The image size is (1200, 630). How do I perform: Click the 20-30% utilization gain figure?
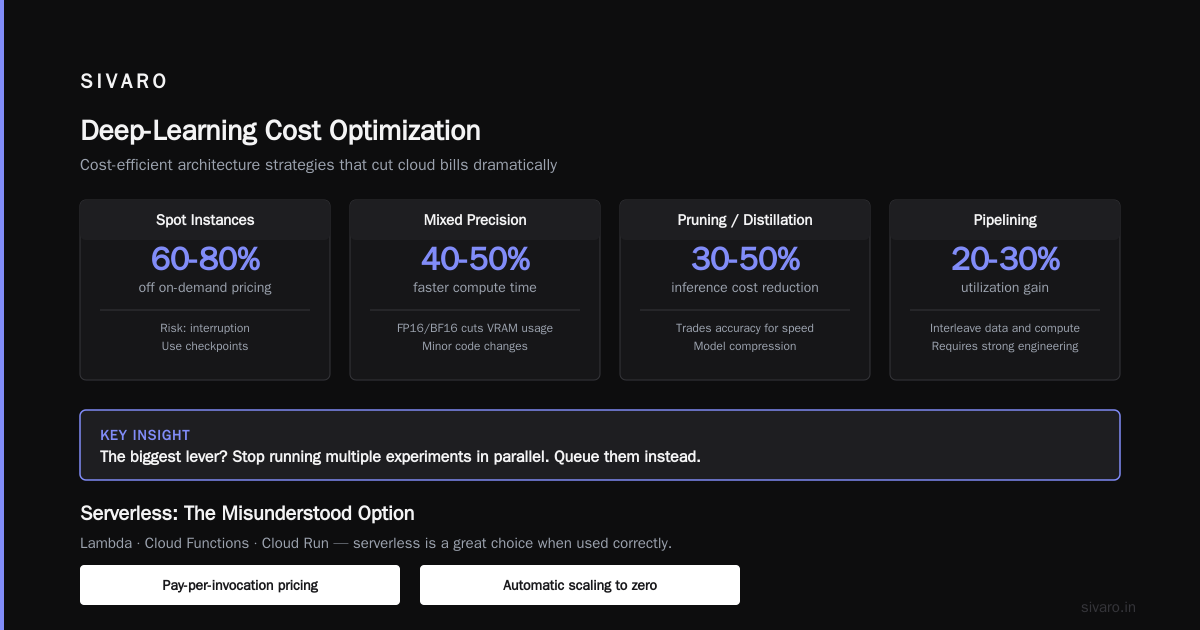pyautogui.click(x=1005, y=259)
